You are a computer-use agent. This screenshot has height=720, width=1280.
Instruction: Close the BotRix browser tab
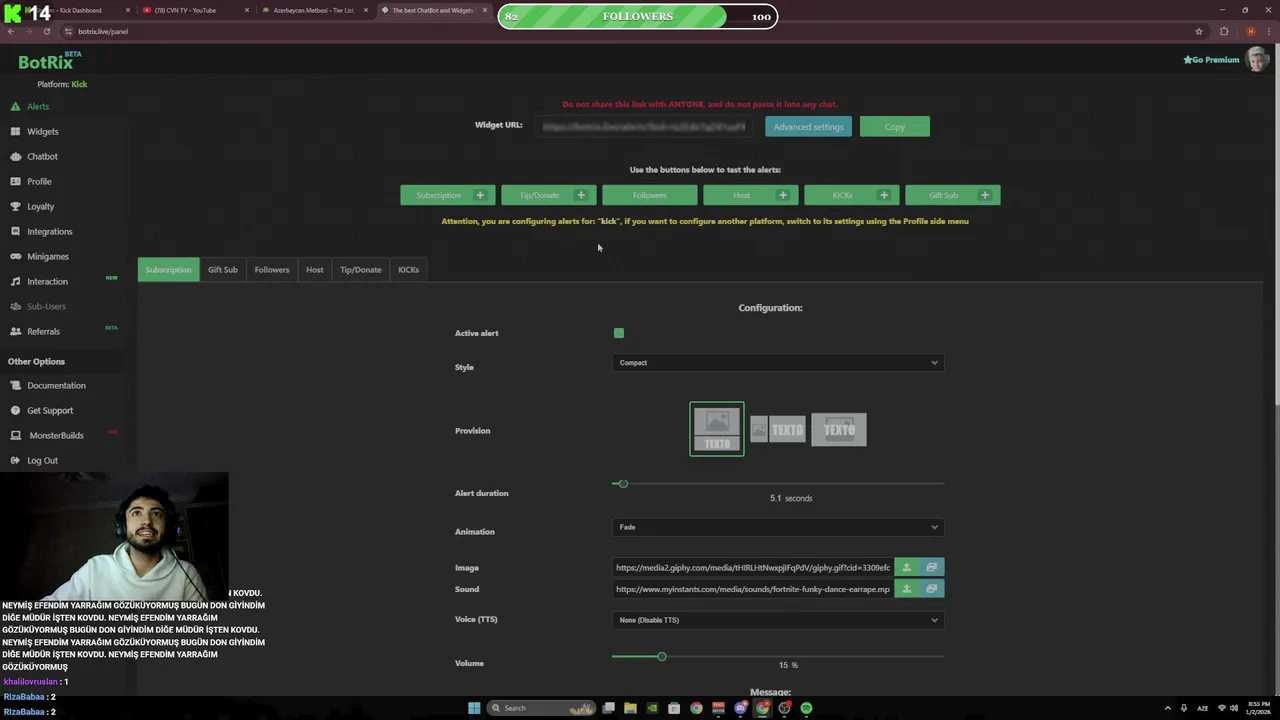pyautogui.click(x=485, y=10)
